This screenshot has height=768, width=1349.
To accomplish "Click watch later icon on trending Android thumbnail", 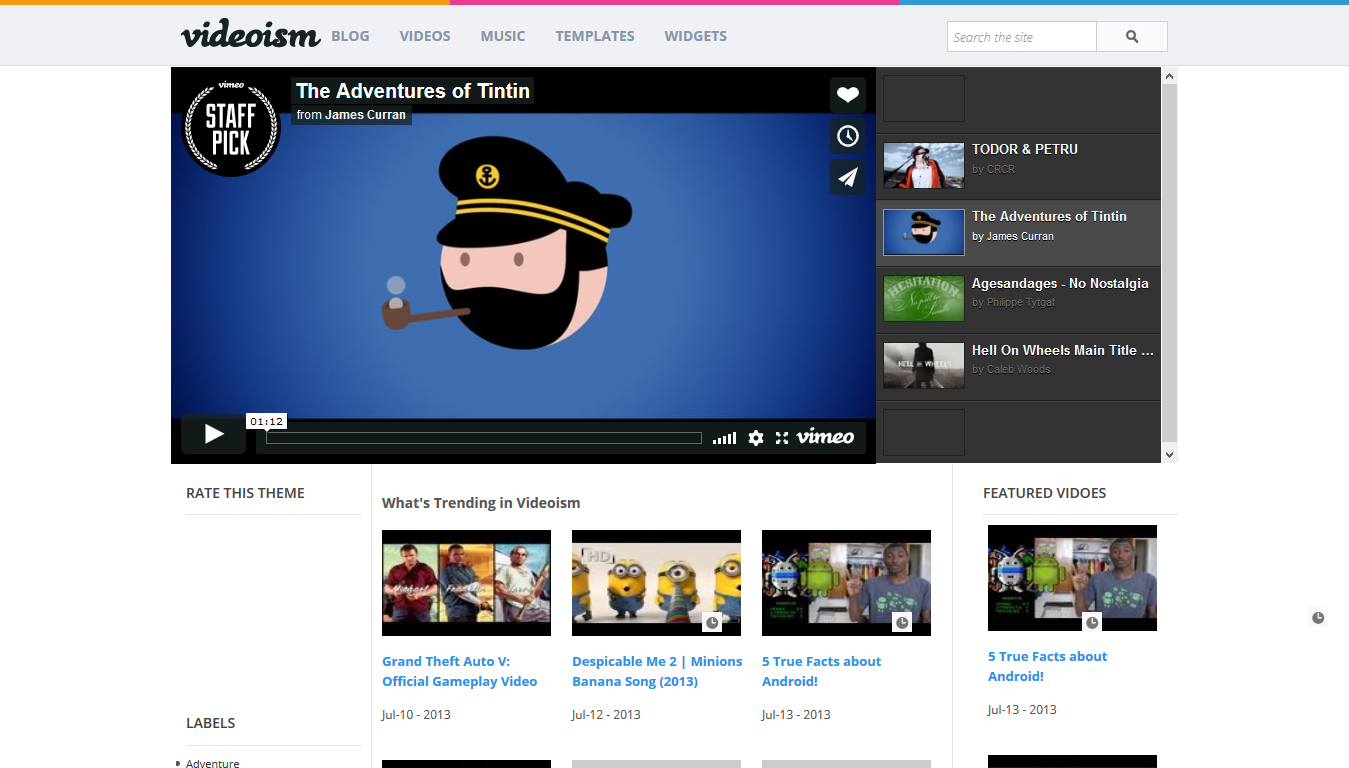I will (902, 622).
